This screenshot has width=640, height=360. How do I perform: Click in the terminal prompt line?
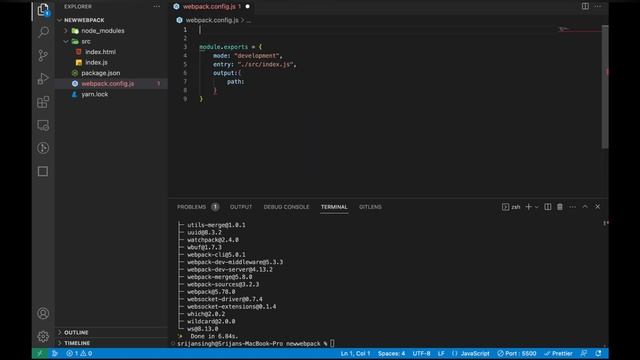[255, 344]
